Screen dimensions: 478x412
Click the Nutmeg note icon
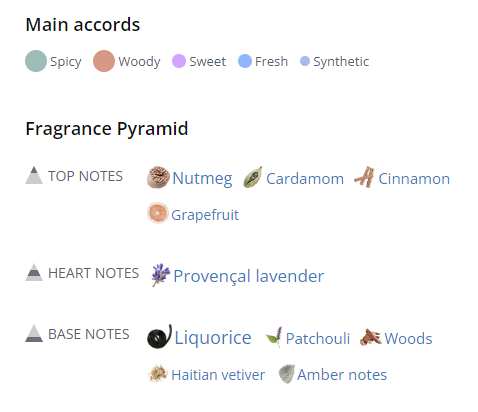tap(158, 177)
